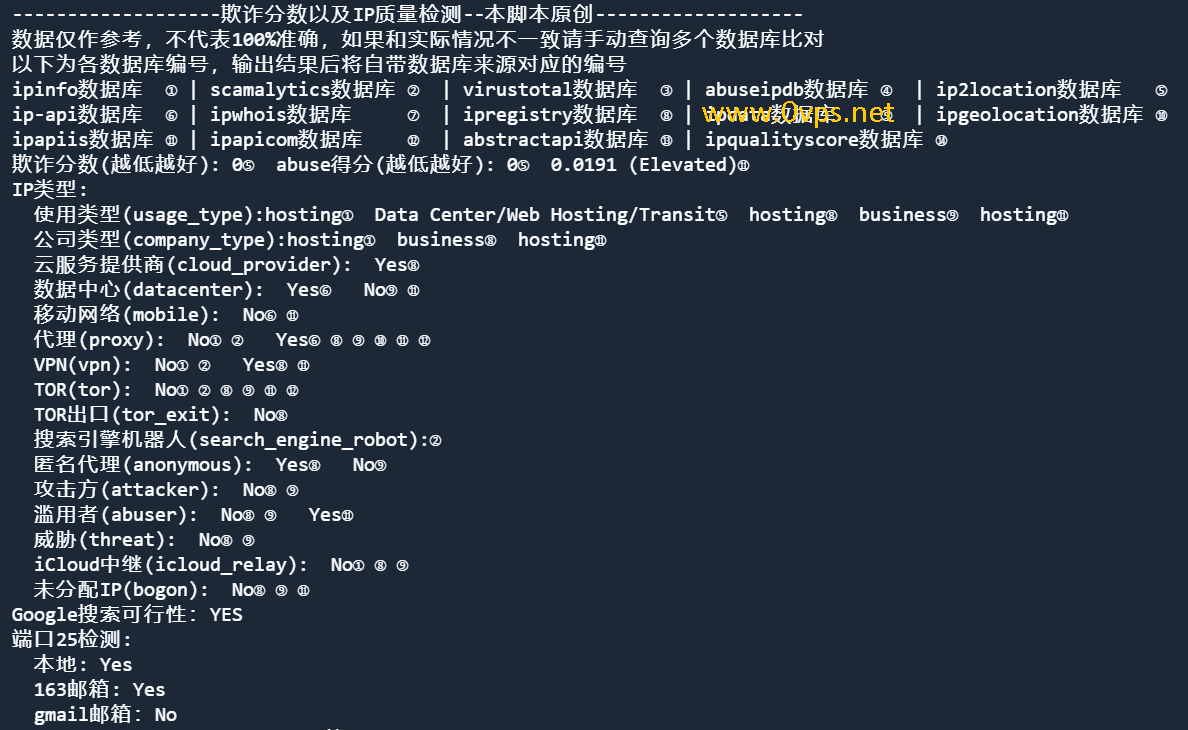Image resolution: width=1188 pixels, height=730 pixels.
Task: Click the ipgeolocation数据库 entry
Action: pos(1039,114)
